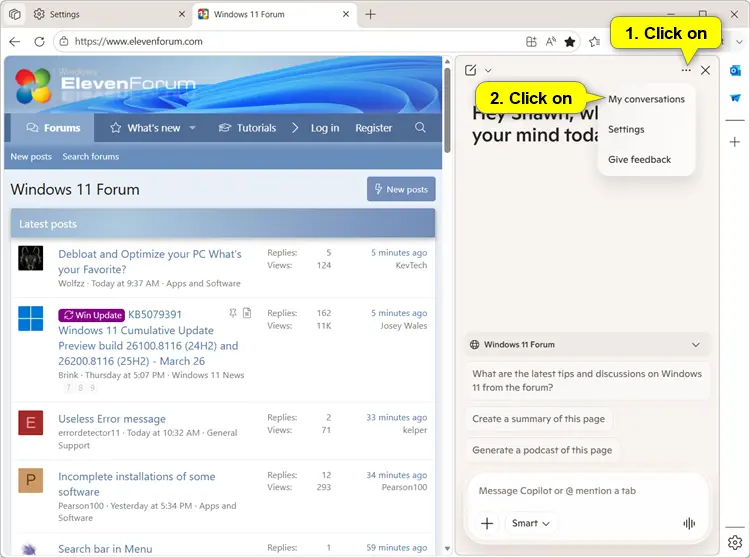Select My conversations menu item
The height and width of the screenshot is (558, 750).
(x=646, y=99)
